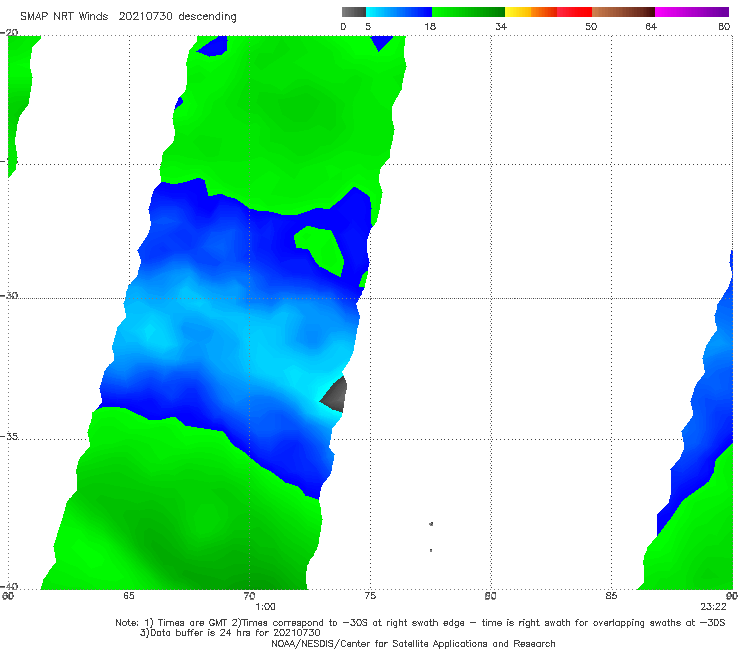Viewport: 740px width, 650px height.
Task: Click the '18' label under the color bar
Action: (430, 26)
